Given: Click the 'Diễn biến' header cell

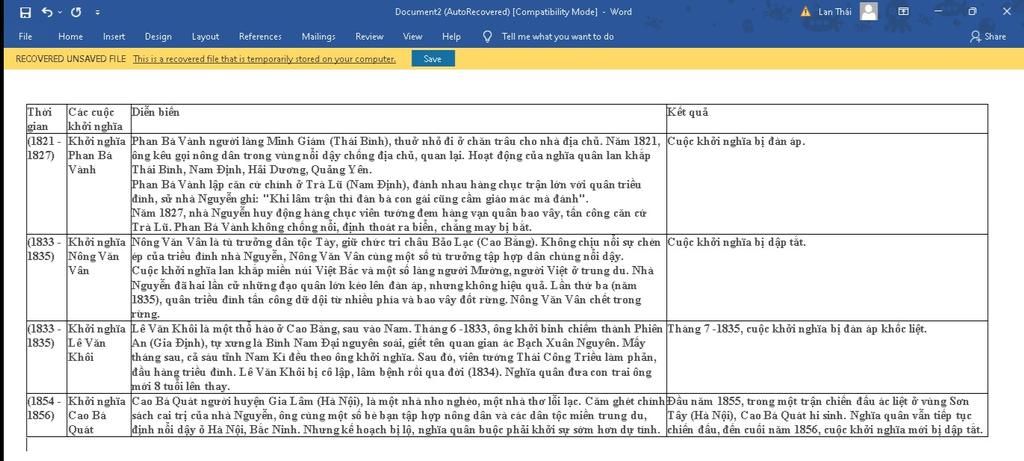Looking at the screenshot, I should tap(398, 119).
